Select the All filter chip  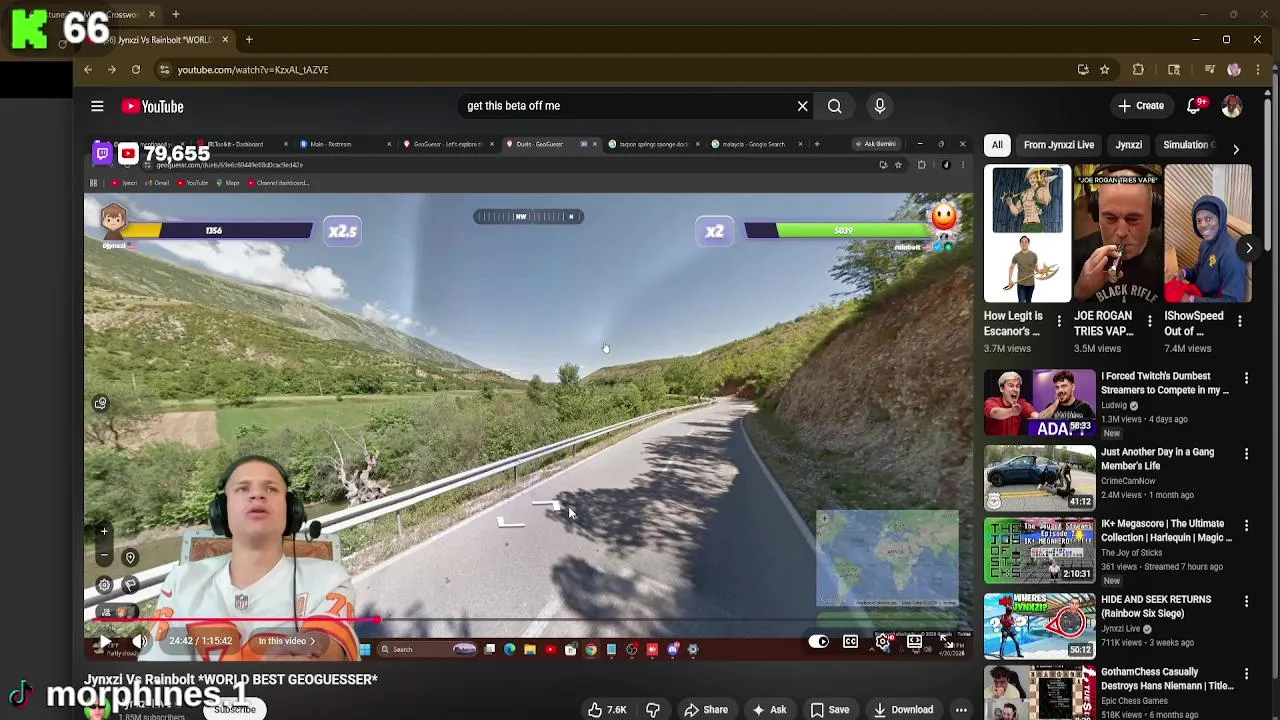997,145
